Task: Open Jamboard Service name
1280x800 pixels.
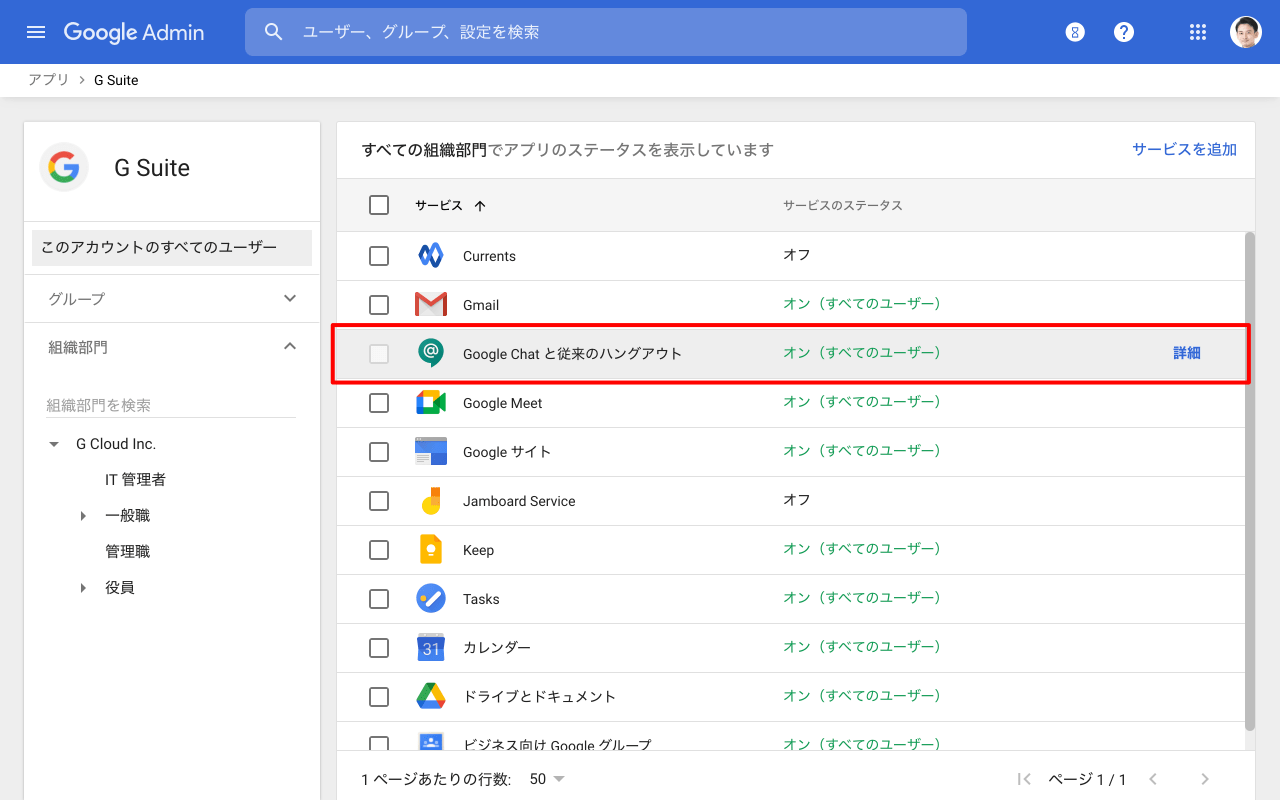Action: [519, 501]
